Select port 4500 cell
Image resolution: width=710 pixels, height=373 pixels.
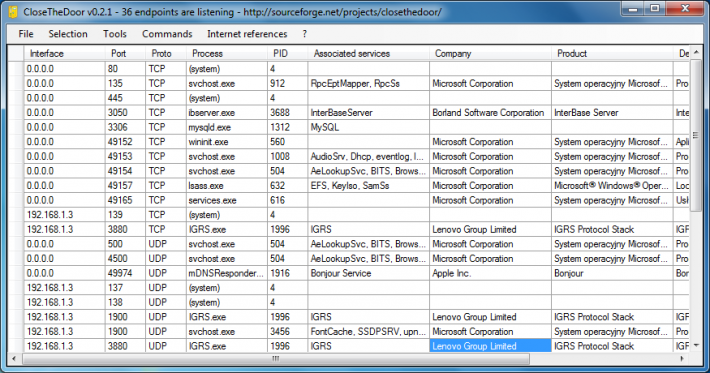[125, 258]
